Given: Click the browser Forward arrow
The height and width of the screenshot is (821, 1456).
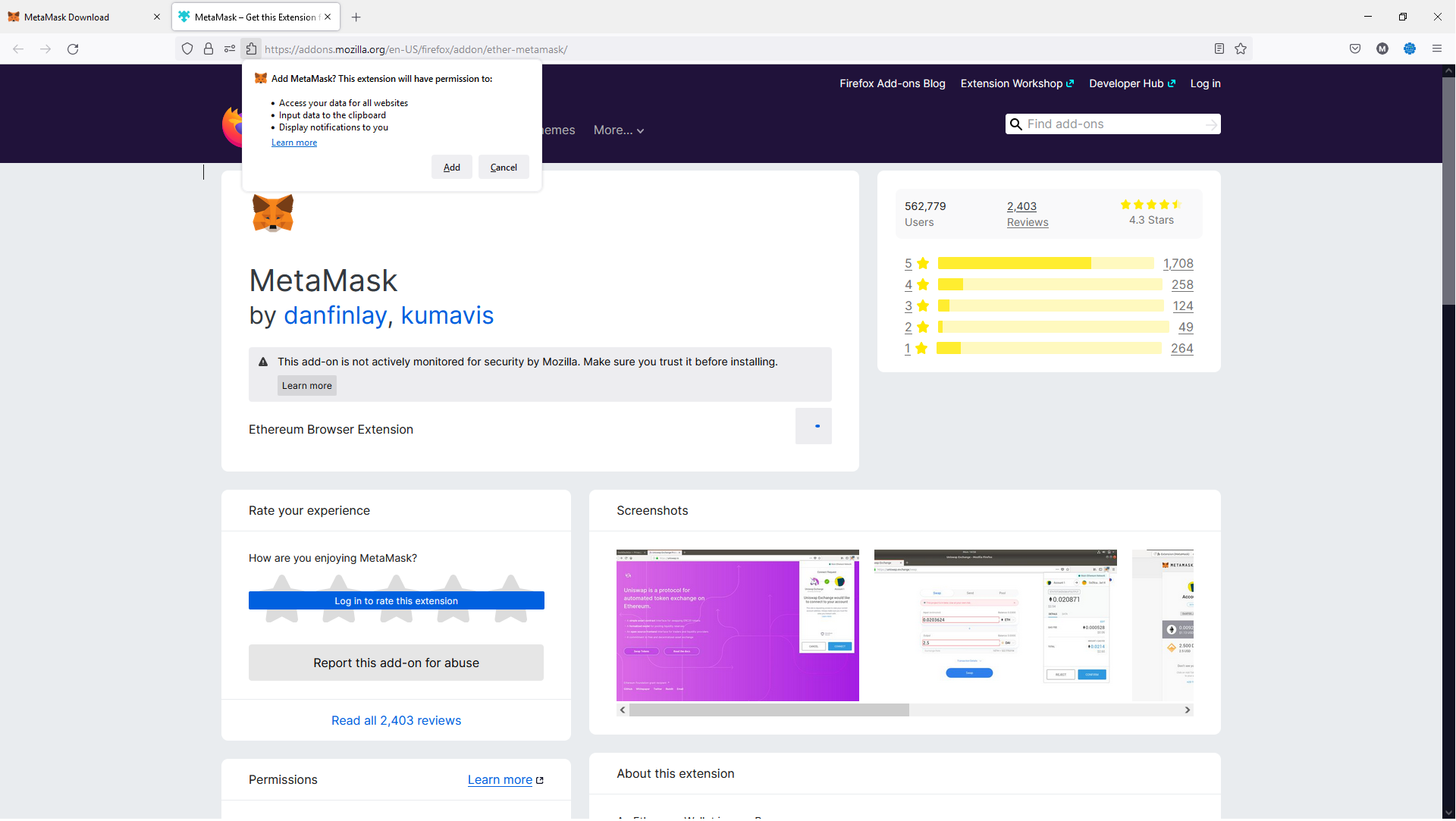Looking at the screenshot, I should click(45, 49).
